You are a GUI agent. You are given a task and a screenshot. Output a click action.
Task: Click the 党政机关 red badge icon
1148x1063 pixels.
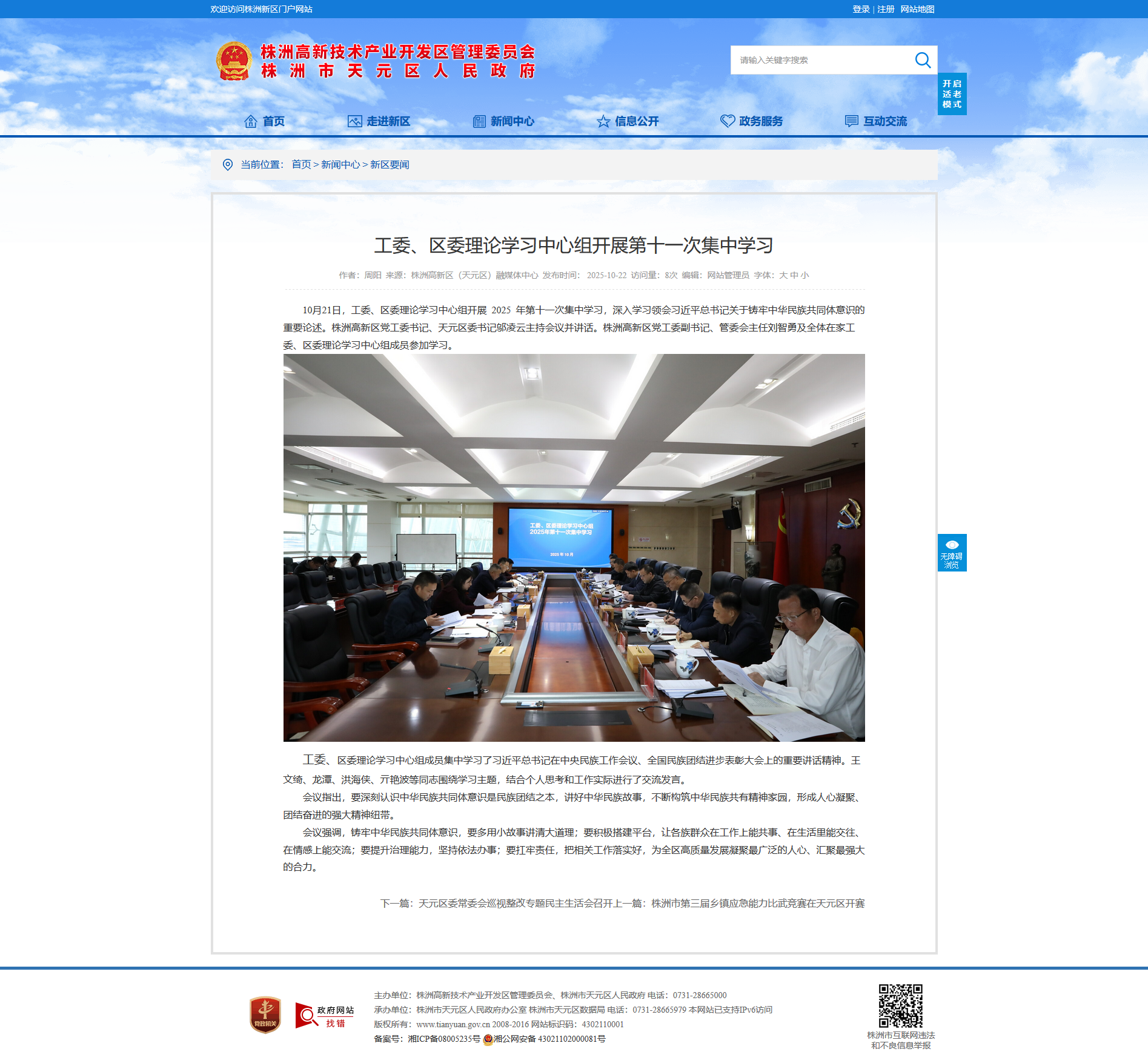tap(265, 1015)
